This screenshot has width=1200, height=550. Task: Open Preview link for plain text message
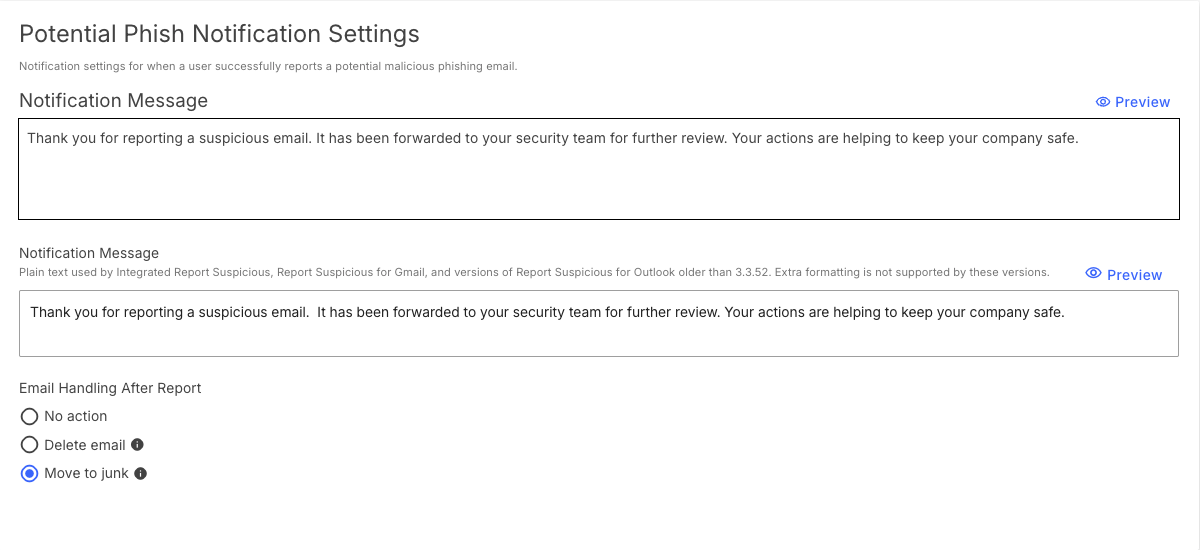1124,275
